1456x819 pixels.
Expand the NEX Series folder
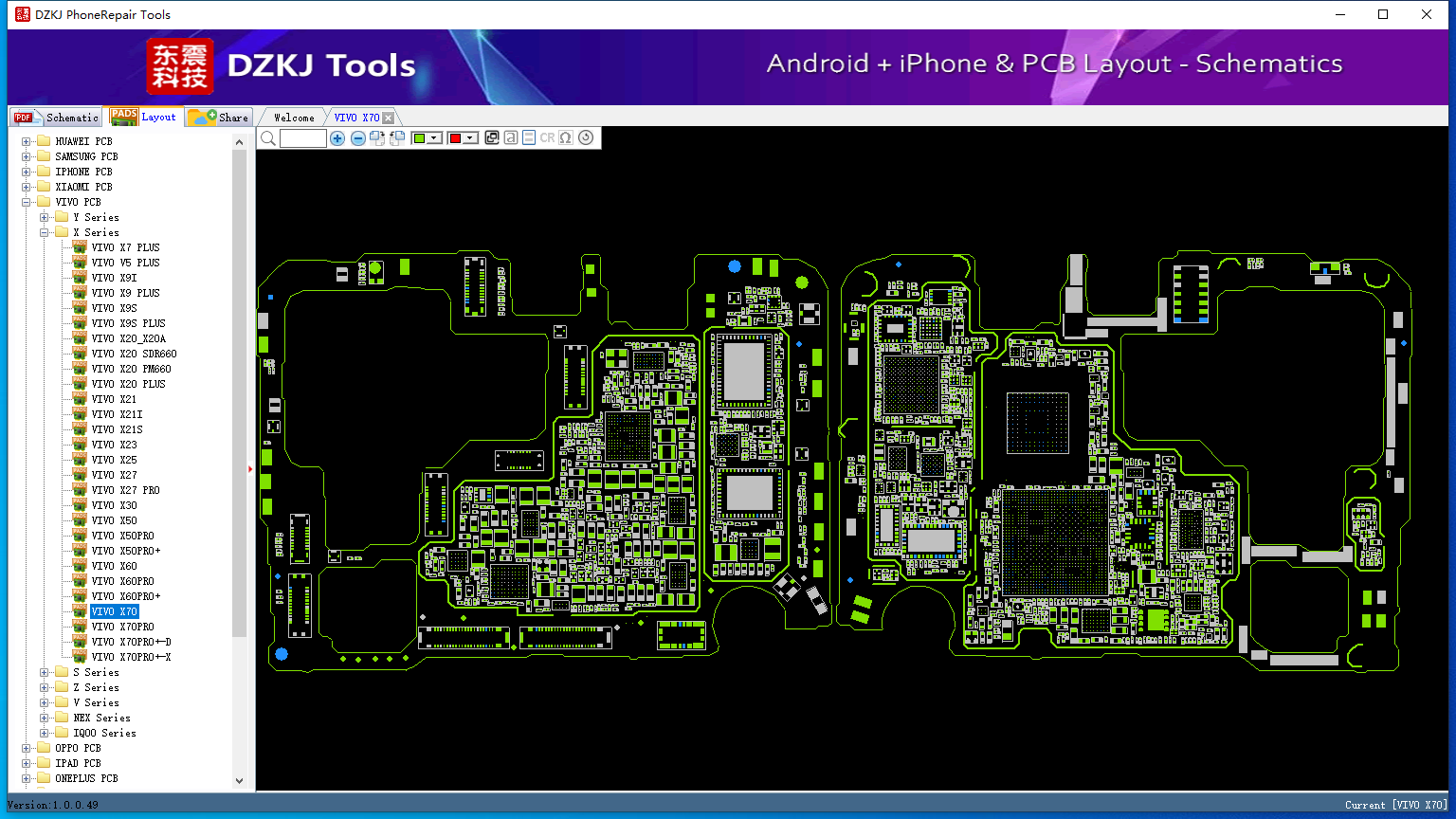click(45, 718)
